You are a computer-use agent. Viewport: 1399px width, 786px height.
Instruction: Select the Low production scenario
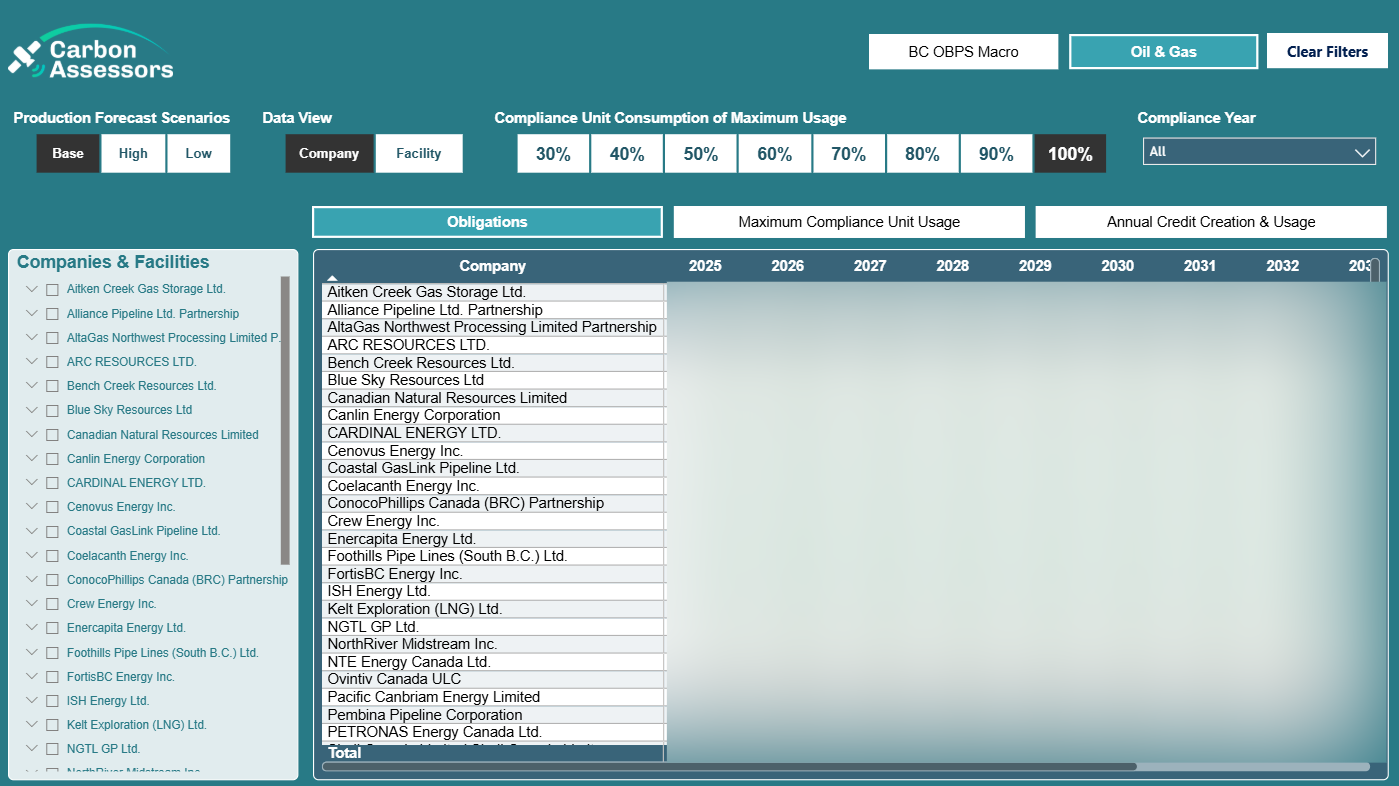coord(198,154)
